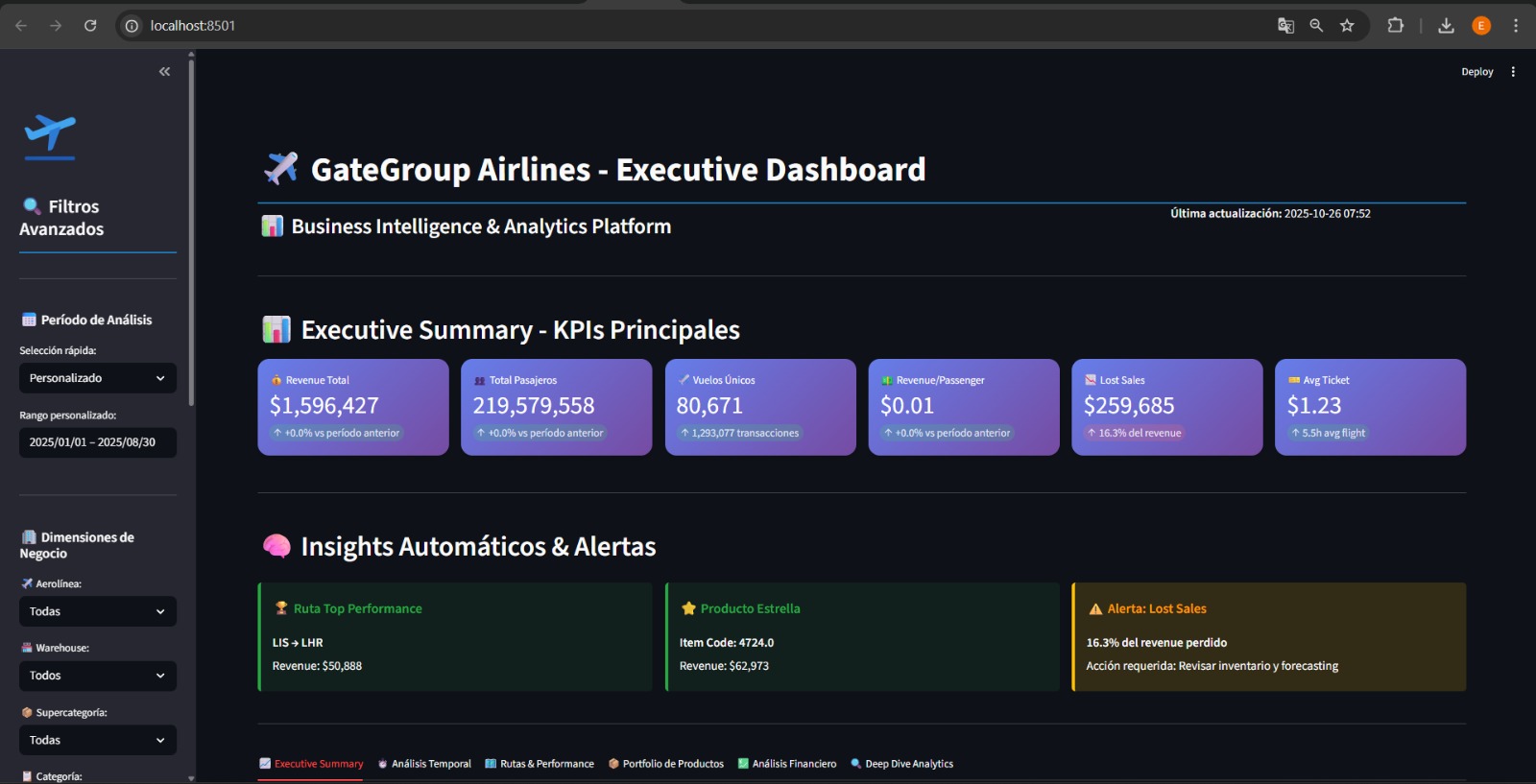Screen dimensions: 1536x784
Task: Click the building icon beside Dimensiones de Negocio
Action: coord(29,537)
